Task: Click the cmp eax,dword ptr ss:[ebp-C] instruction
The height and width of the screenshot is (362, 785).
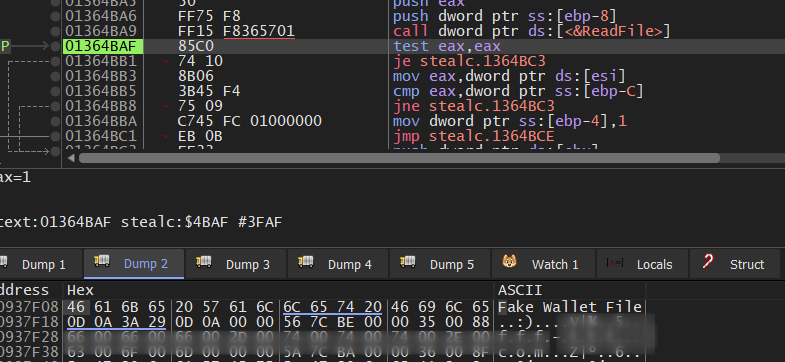Action: (x=518, y=92)
